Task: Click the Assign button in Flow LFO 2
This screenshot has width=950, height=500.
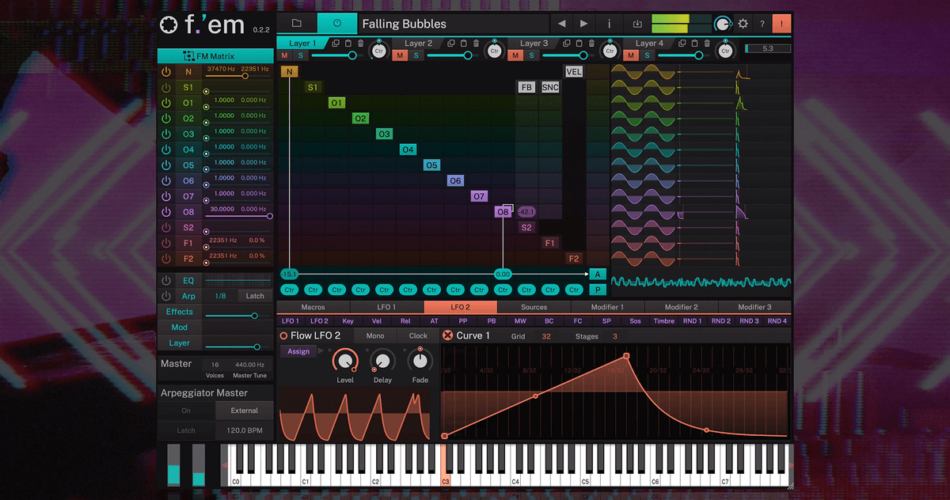Action: click(298, 352)
